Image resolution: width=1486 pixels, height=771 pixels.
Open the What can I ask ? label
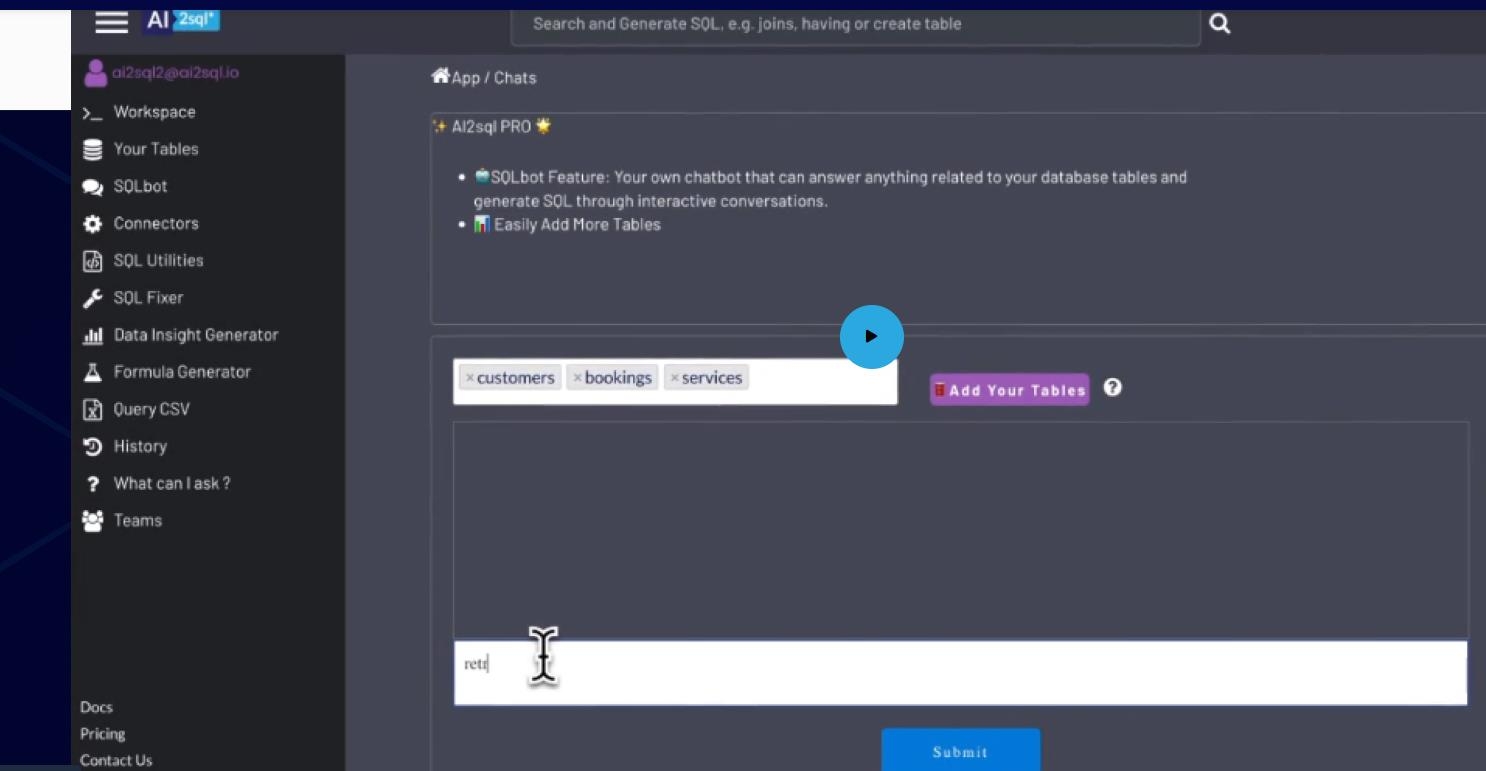pos(172,483)
